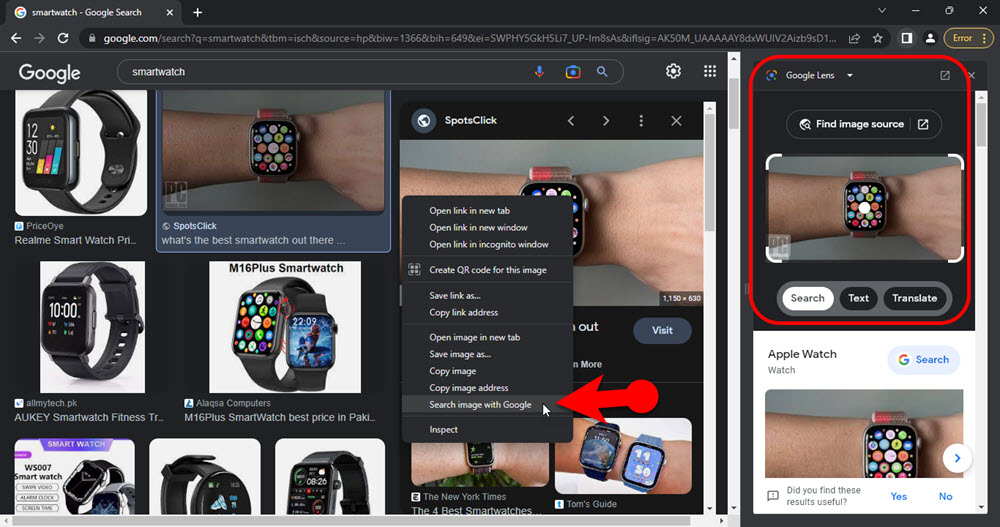Screen dimensions: 1000x527
Task: Go back to the previous page
Action: tap(16, 38)
